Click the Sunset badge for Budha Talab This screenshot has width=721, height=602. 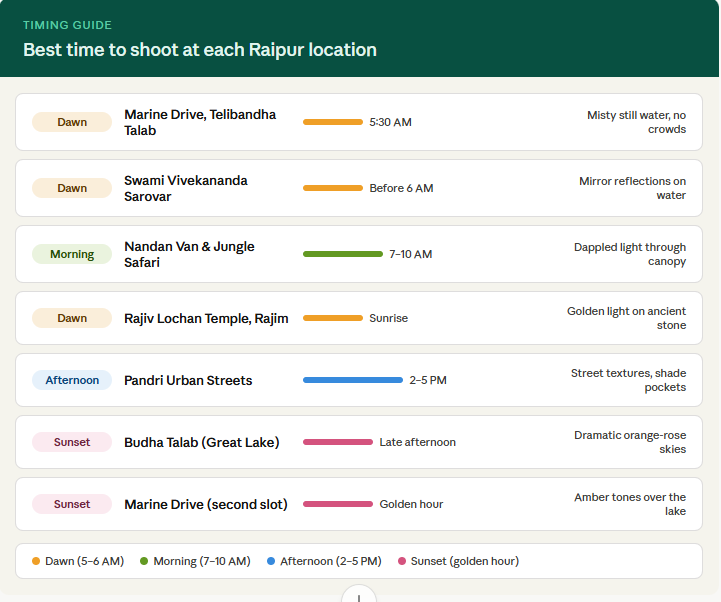point(72,442)
